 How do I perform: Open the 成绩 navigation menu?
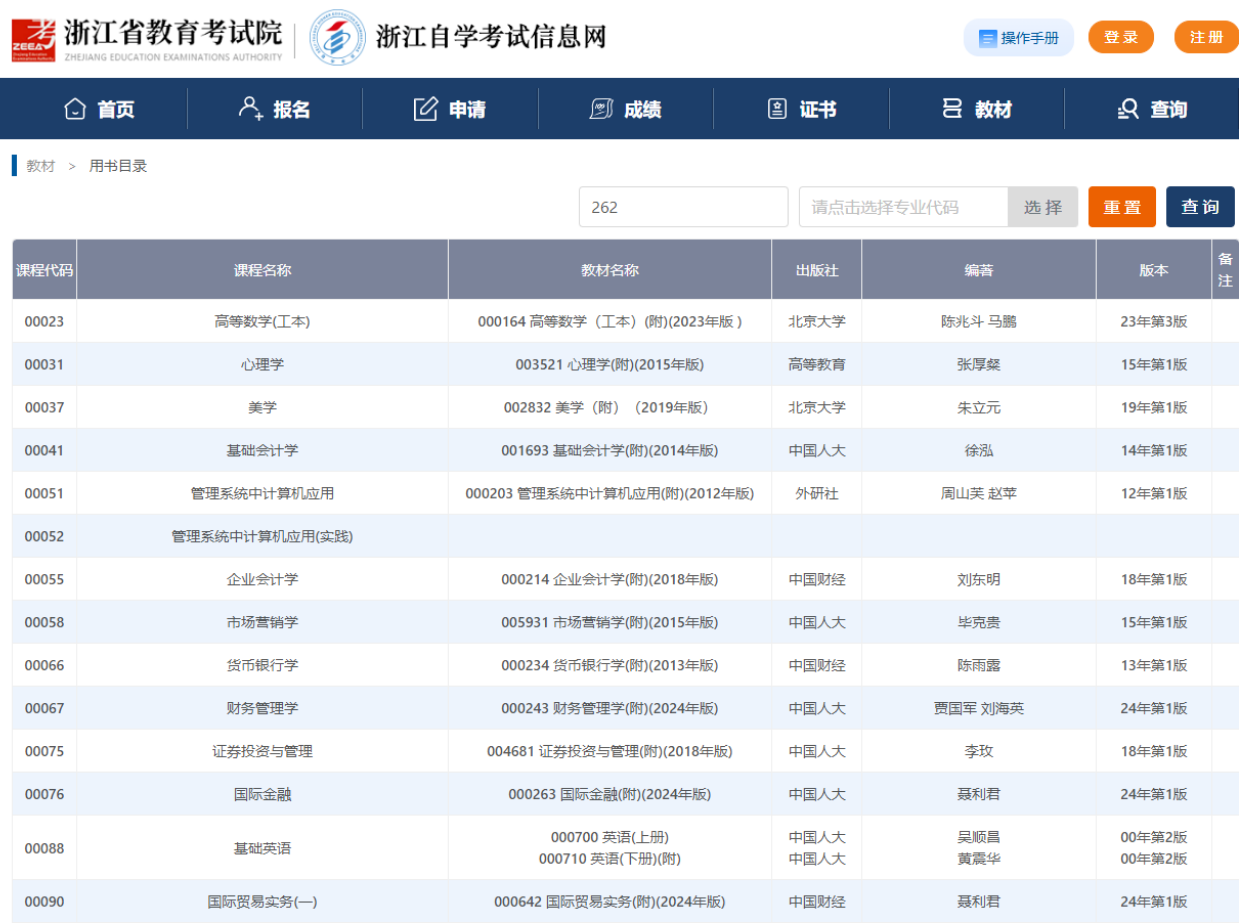tap(626, 109)
